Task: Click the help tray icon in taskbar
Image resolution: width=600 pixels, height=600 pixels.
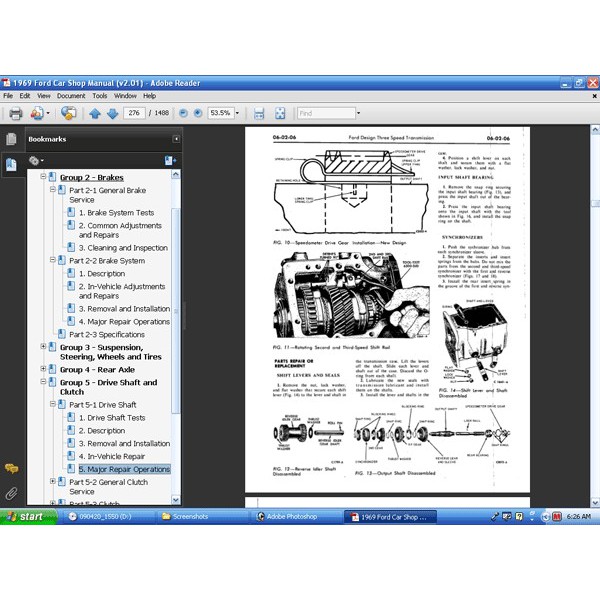Action: tap(519, 517)
